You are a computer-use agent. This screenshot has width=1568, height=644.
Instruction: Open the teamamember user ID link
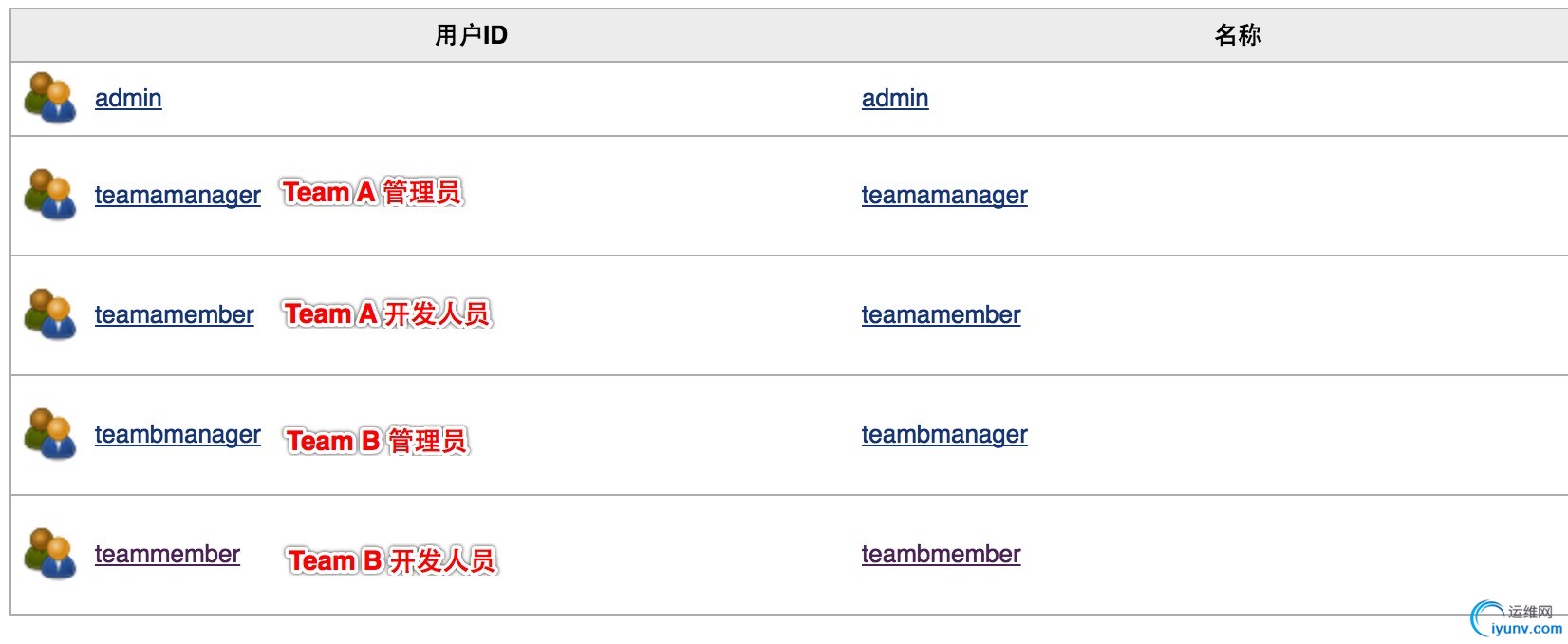tap(174, 314)
